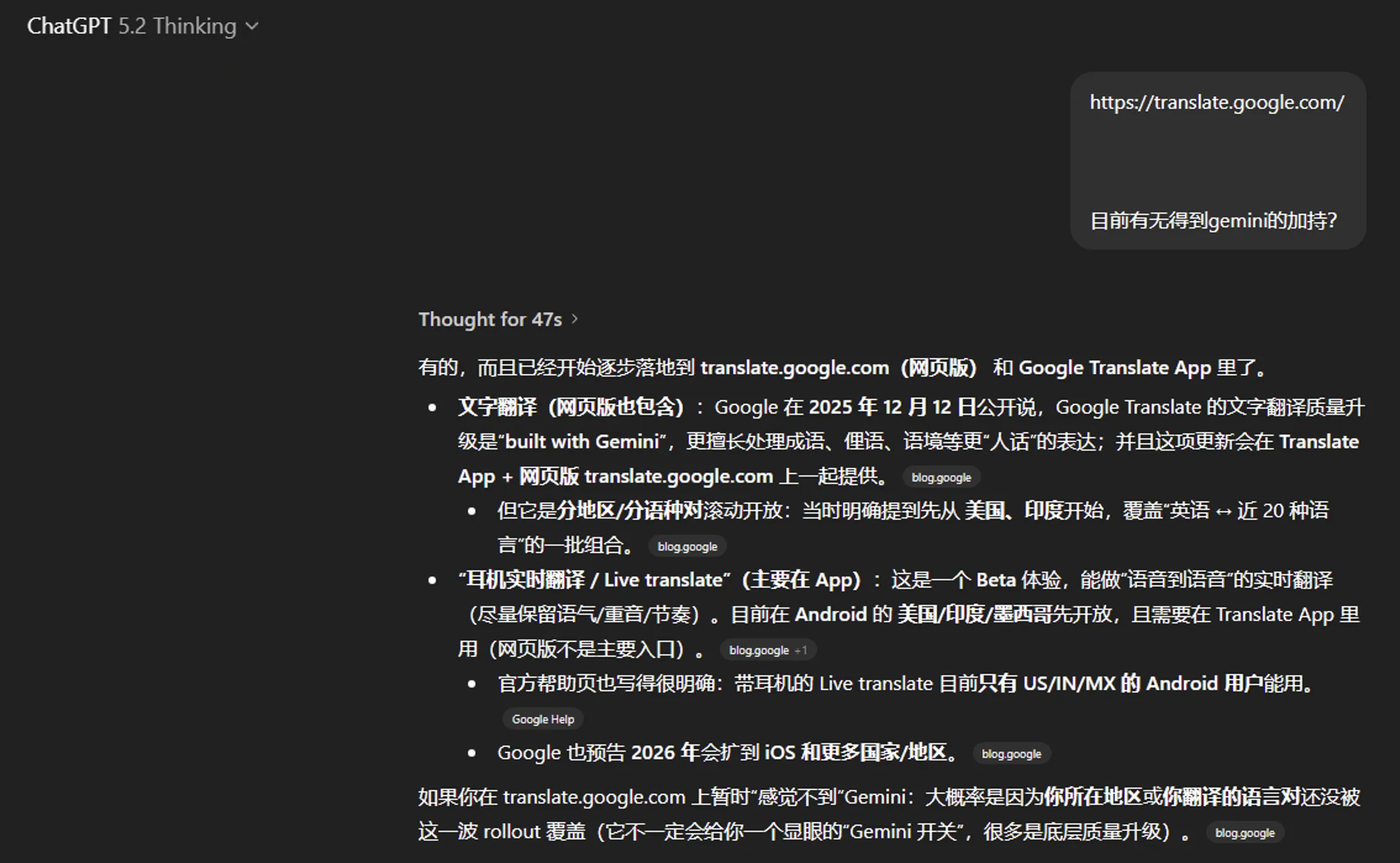Select the bolded "built with Gemini" phrase
1400x863 pixels.
(x=581, y=441)
